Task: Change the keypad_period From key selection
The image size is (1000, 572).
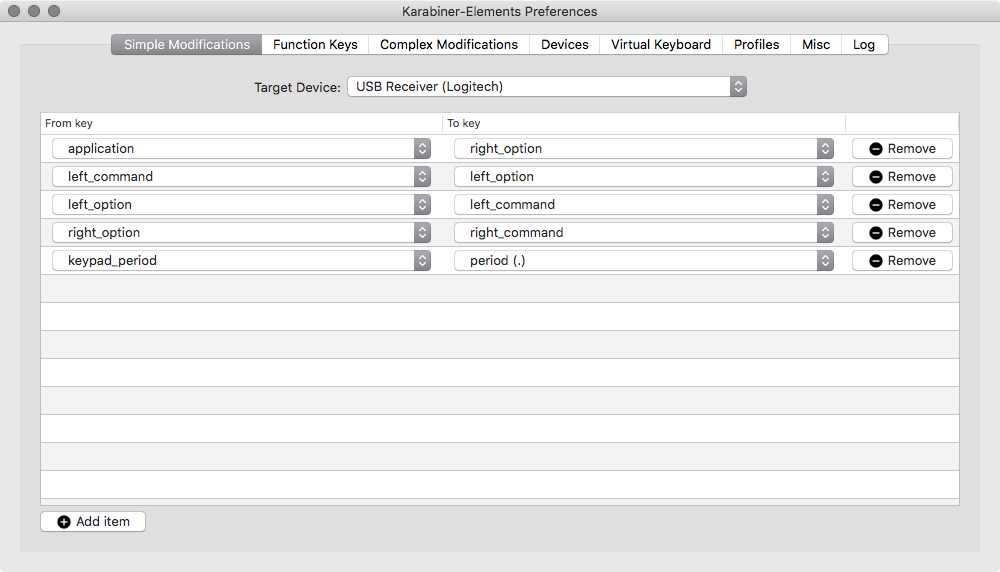Action: 241,261
